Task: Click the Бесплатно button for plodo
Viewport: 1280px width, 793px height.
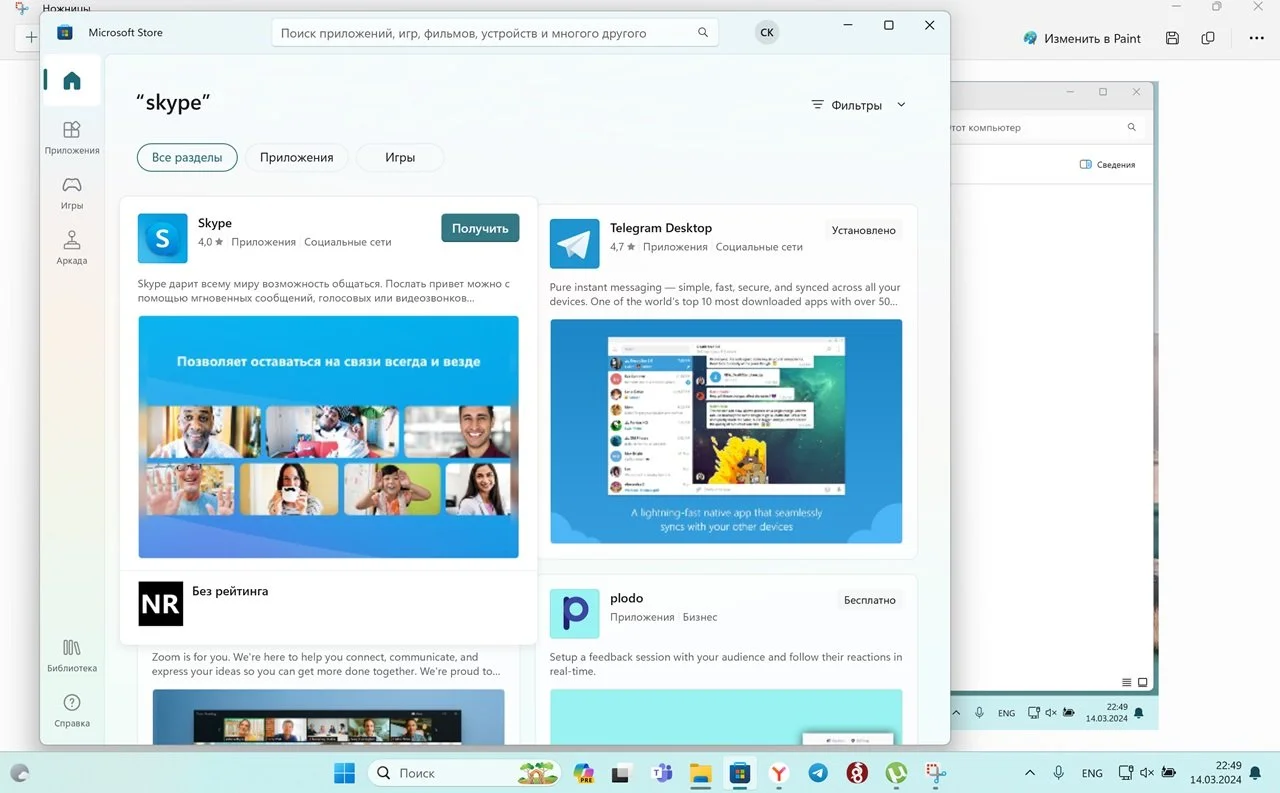Action: tap(870, 600)
